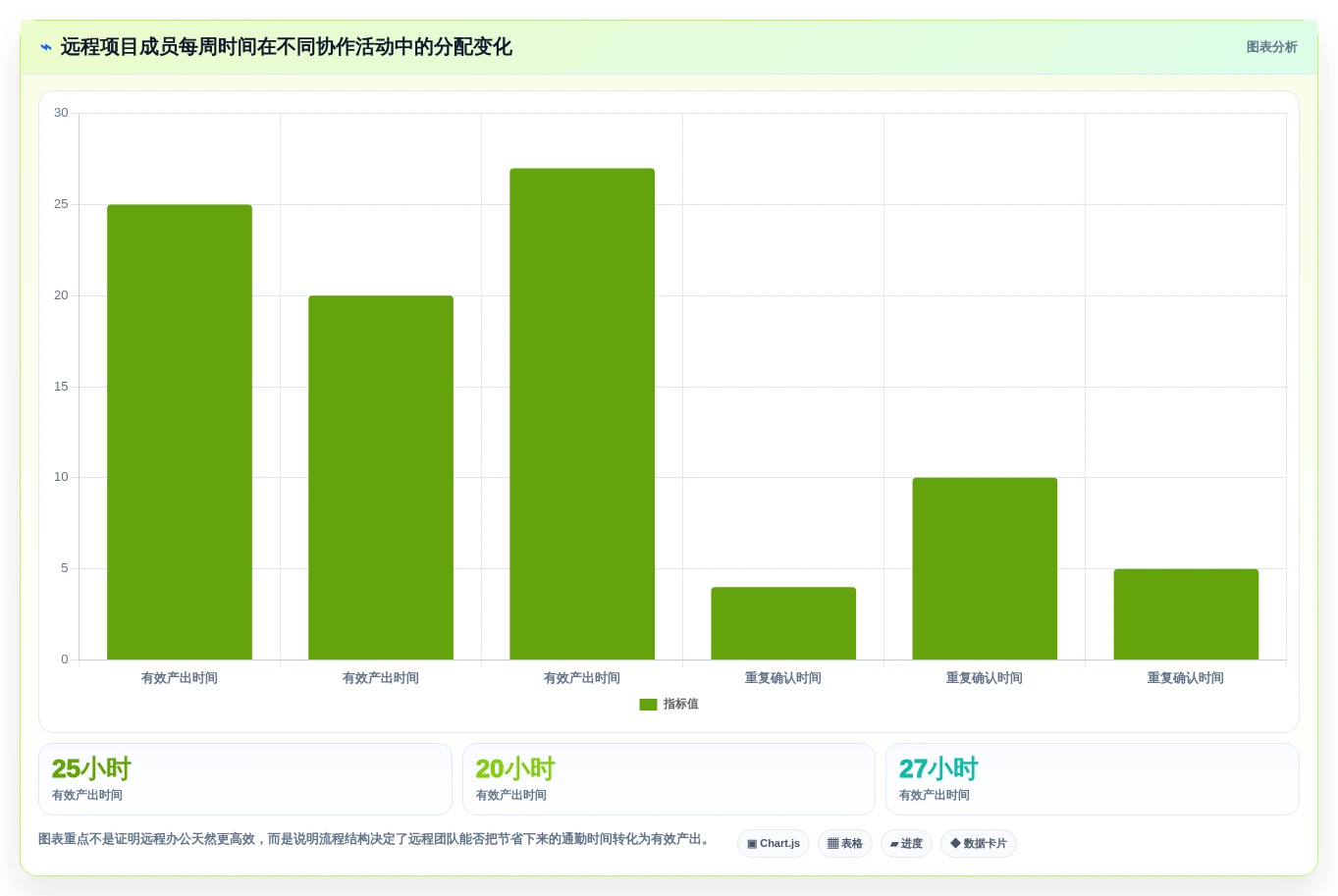Click the chart title 远程项目成员每周时间 heading

286,47
